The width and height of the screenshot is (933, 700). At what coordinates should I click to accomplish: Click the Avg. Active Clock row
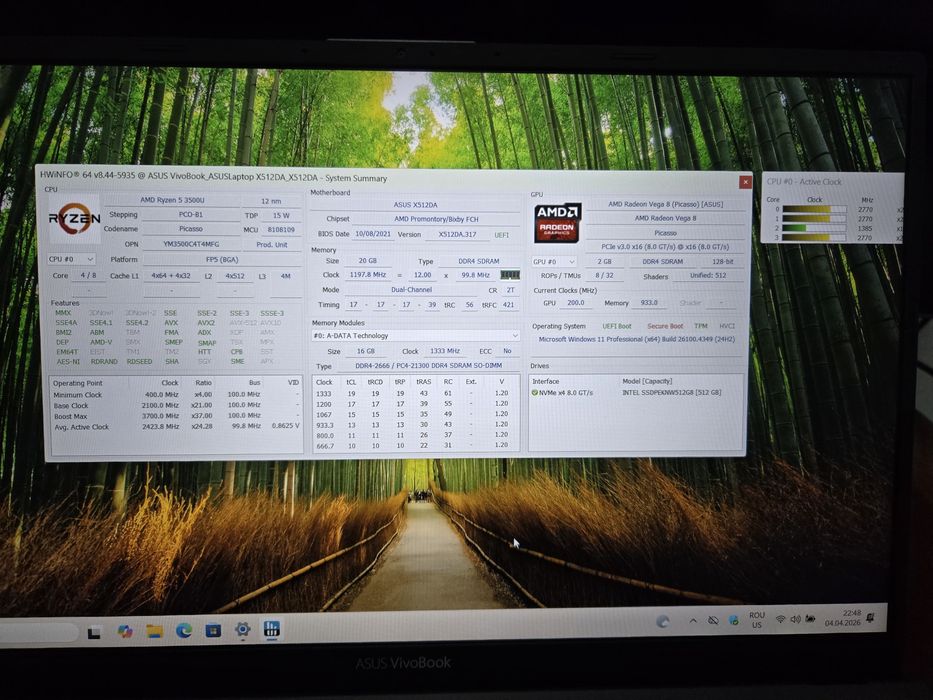[x=176, y=427]
